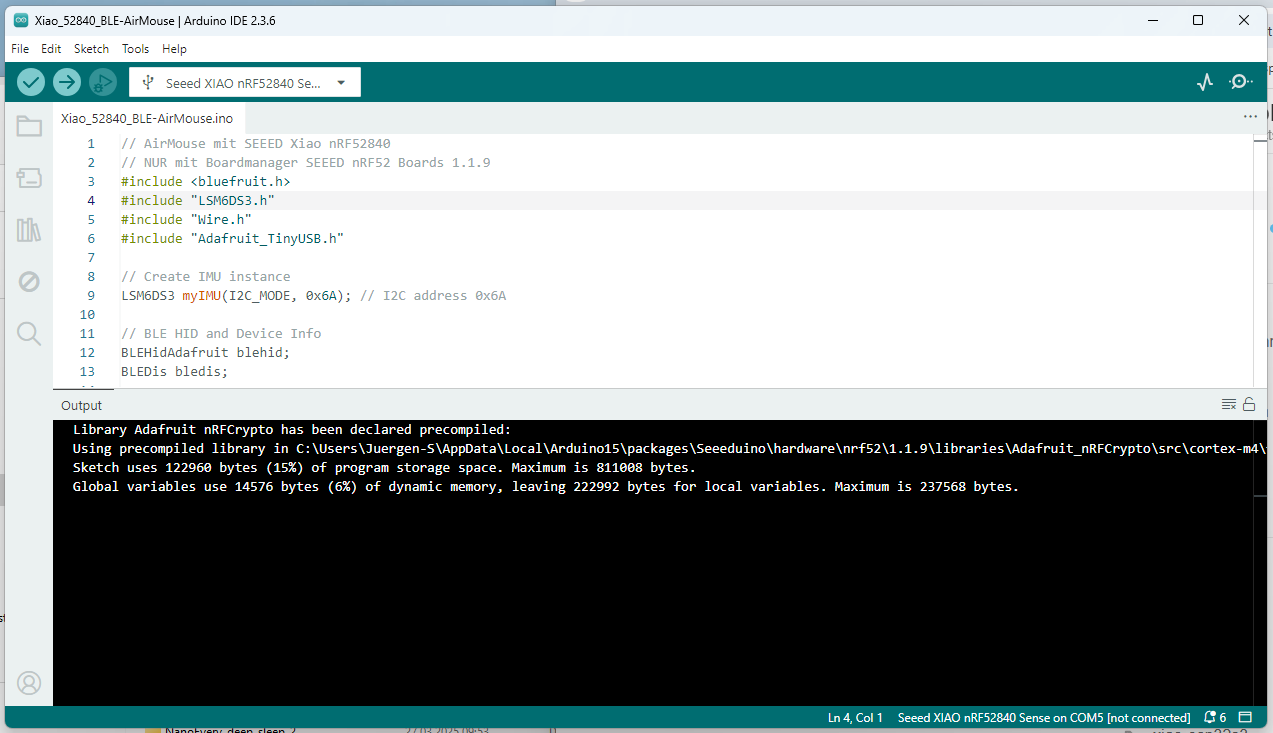Toggle the Output panel scroll lock
This screenshot has width=1273, height=733.
click(1248, 405)
